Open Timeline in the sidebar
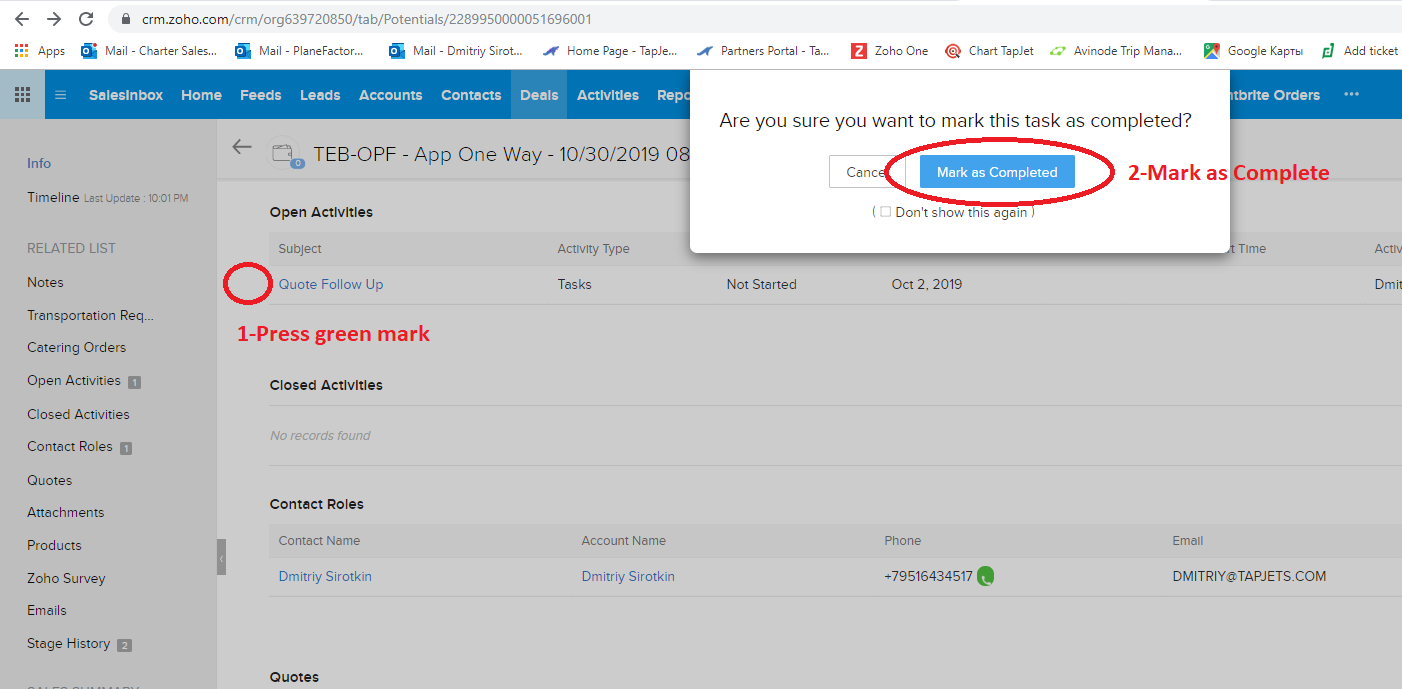Screen dimensions: 1402x689 click(x=53, y=197)
